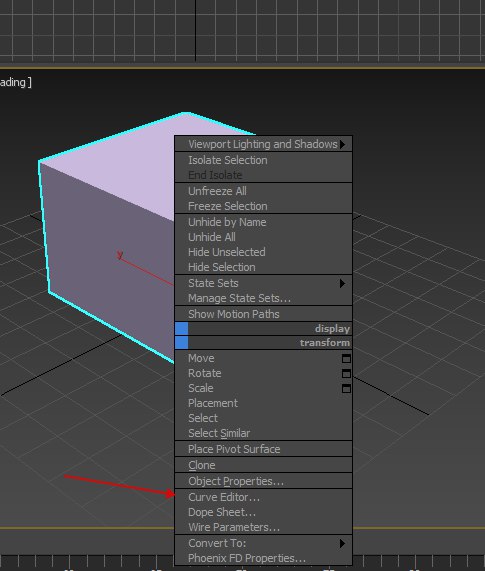Open Move transform settings box icon
The width and height of the screenshot is (485, 571).
tap(346, 359)
